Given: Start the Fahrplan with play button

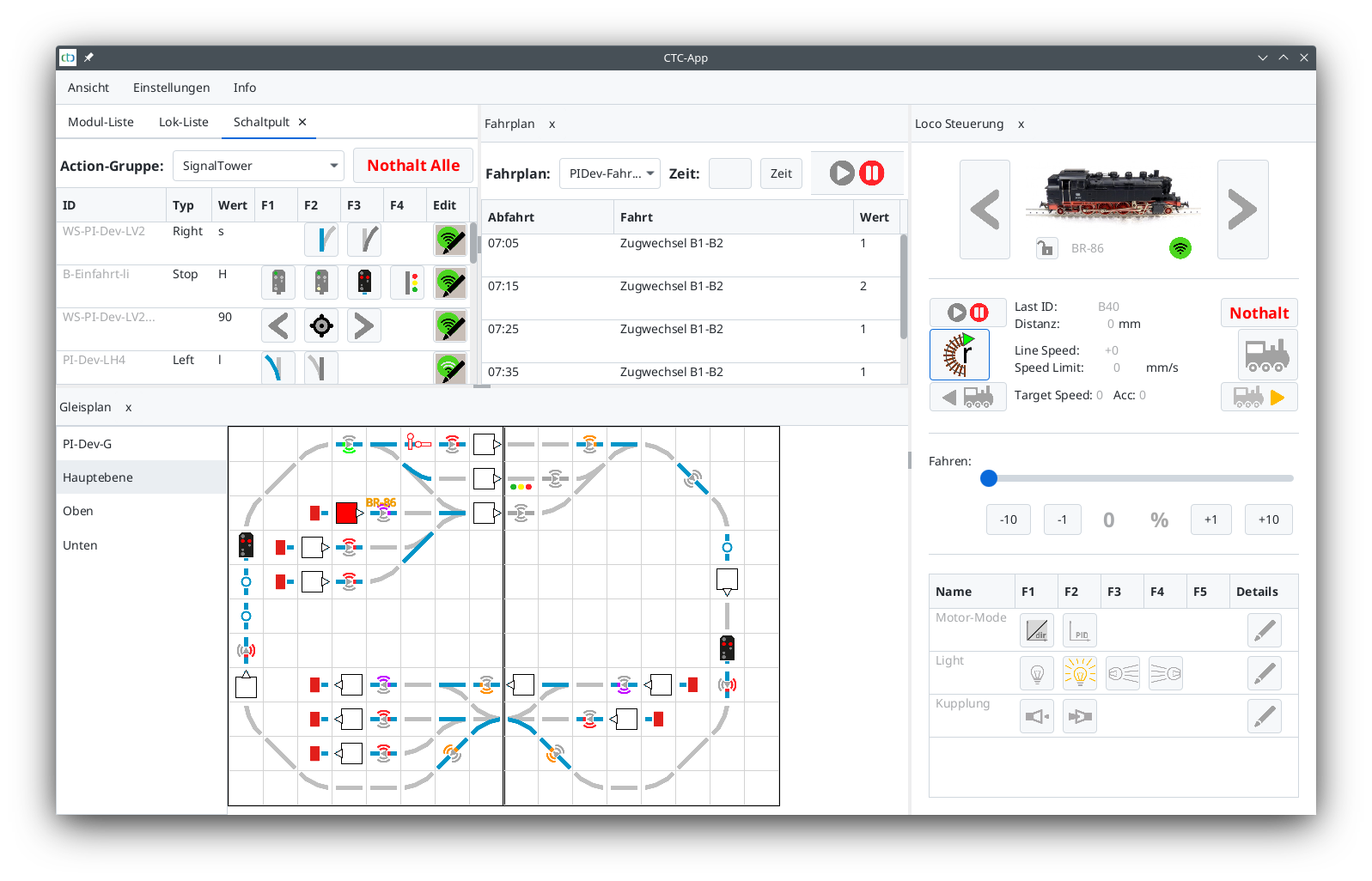Looking at the screenshot, I should tap(842, 173).
